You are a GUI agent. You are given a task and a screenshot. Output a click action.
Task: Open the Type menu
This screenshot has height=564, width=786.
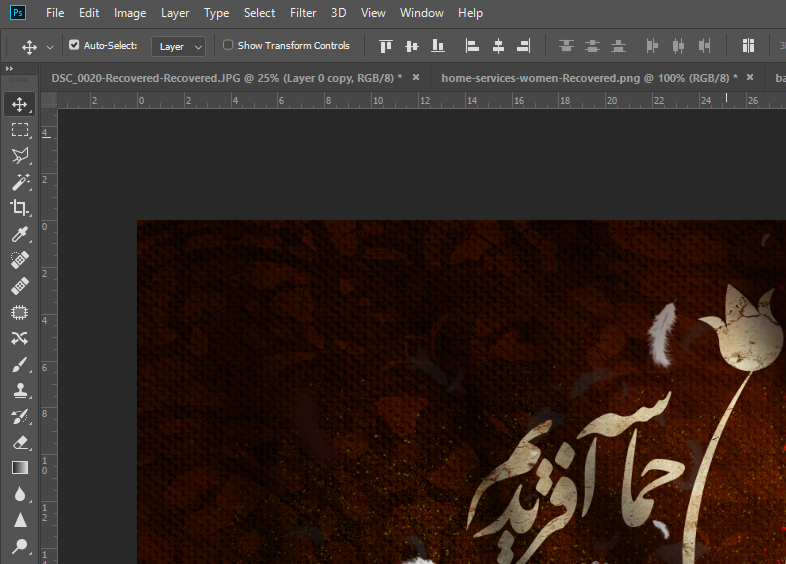click(x=217, y=13)
